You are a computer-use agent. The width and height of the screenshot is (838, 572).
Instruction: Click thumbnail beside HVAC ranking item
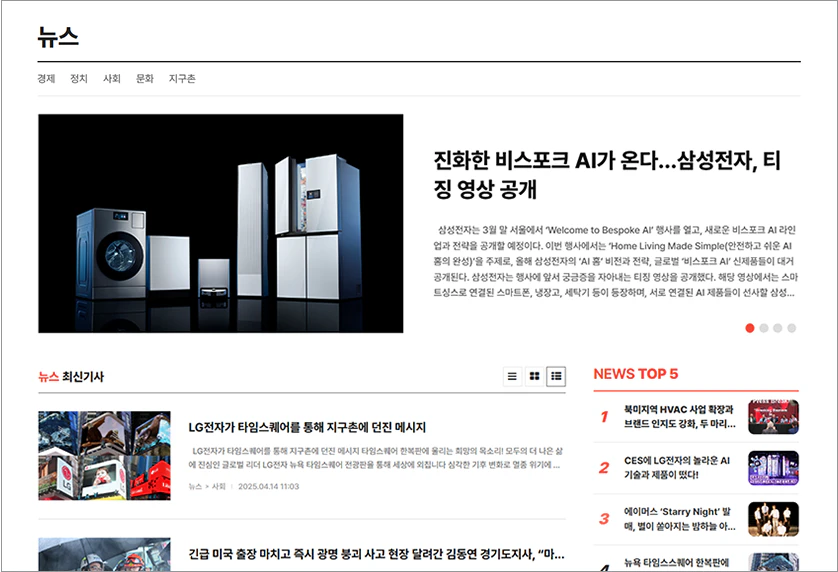point(773,417)
